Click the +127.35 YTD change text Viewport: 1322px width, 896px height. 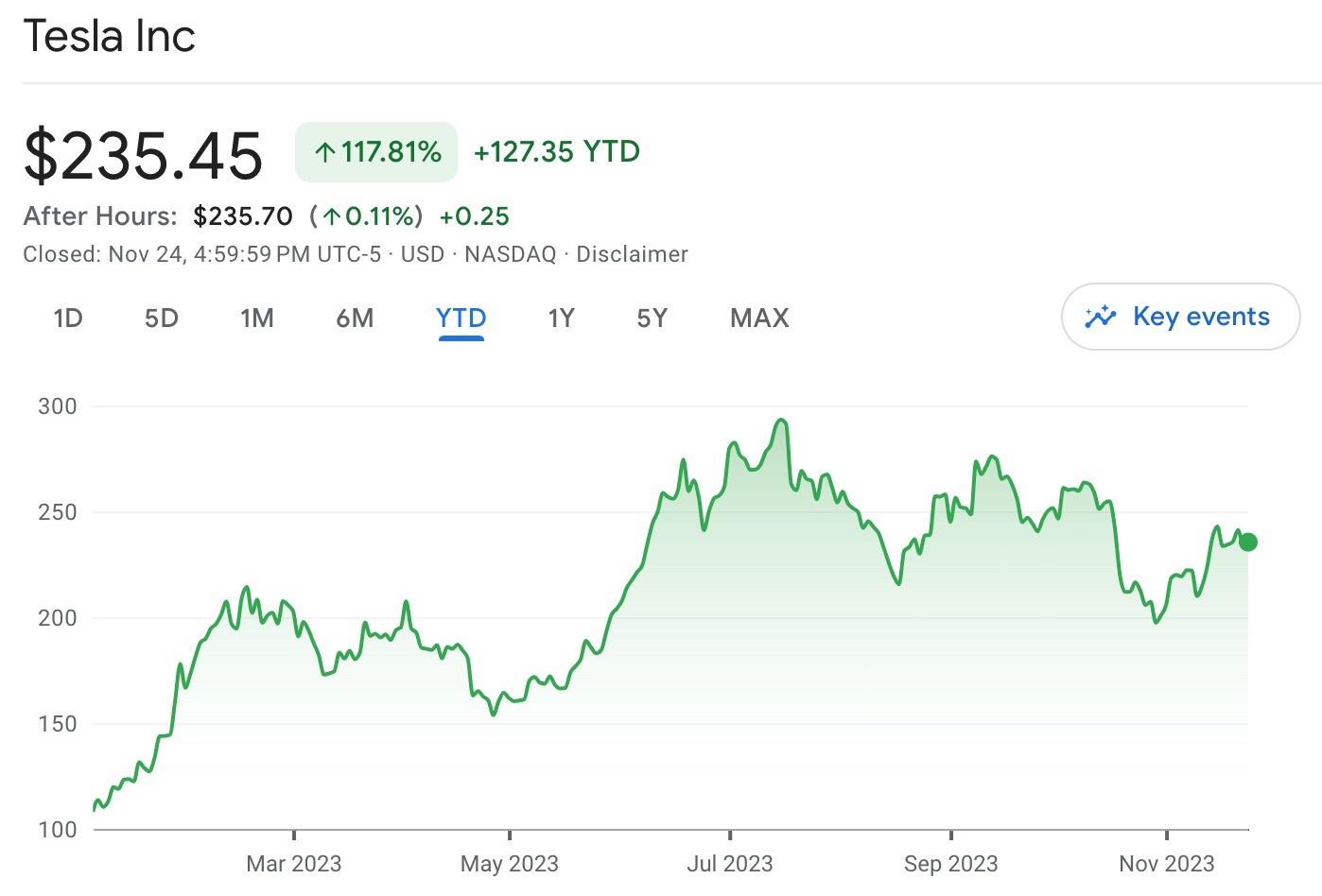[557, 151]
